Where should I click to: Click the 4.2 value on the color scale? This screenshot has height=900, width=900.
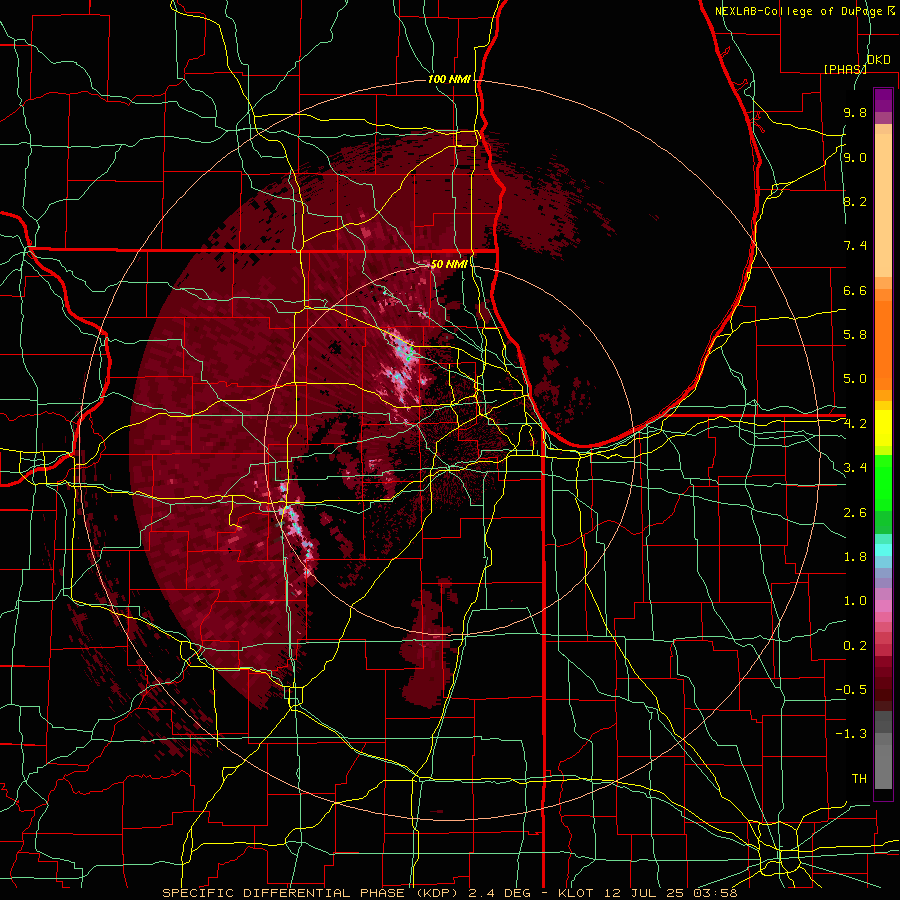click(855, 424)
